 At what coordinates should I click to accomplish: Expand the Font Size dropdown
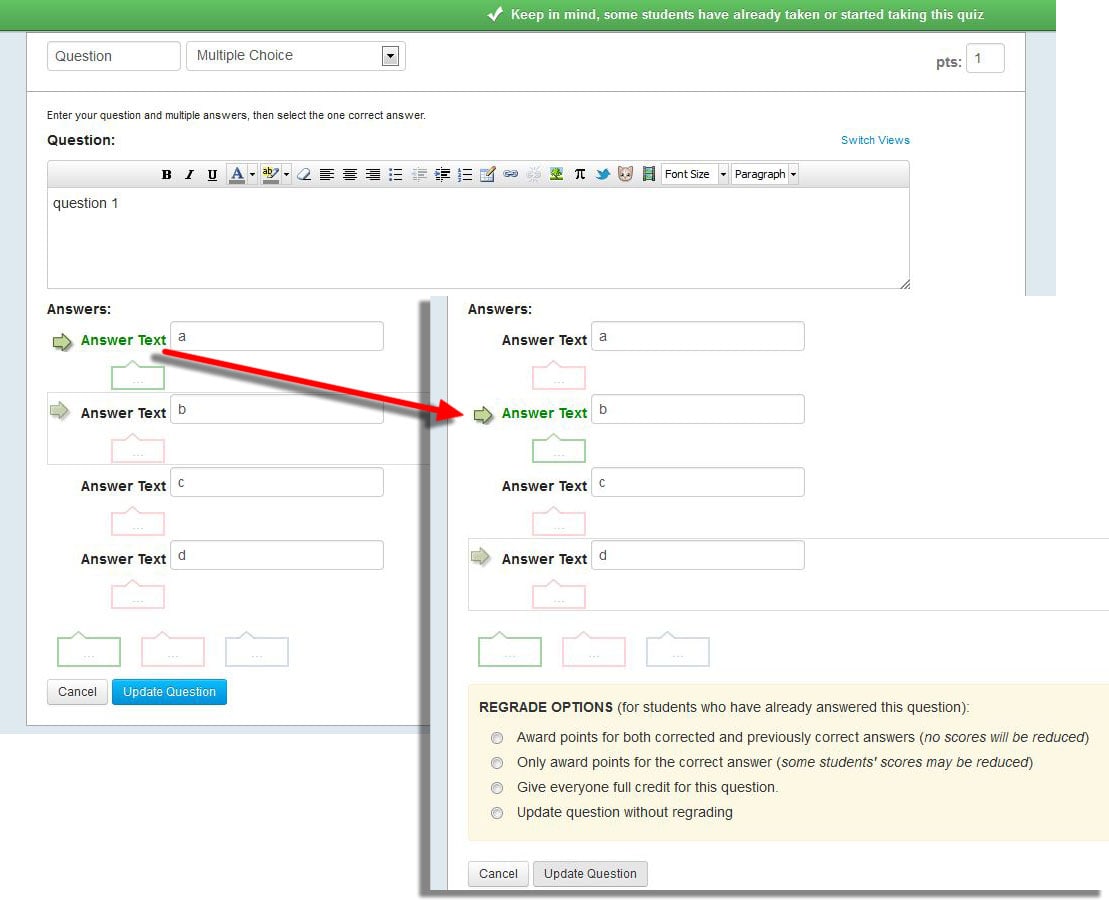(694, 174)
